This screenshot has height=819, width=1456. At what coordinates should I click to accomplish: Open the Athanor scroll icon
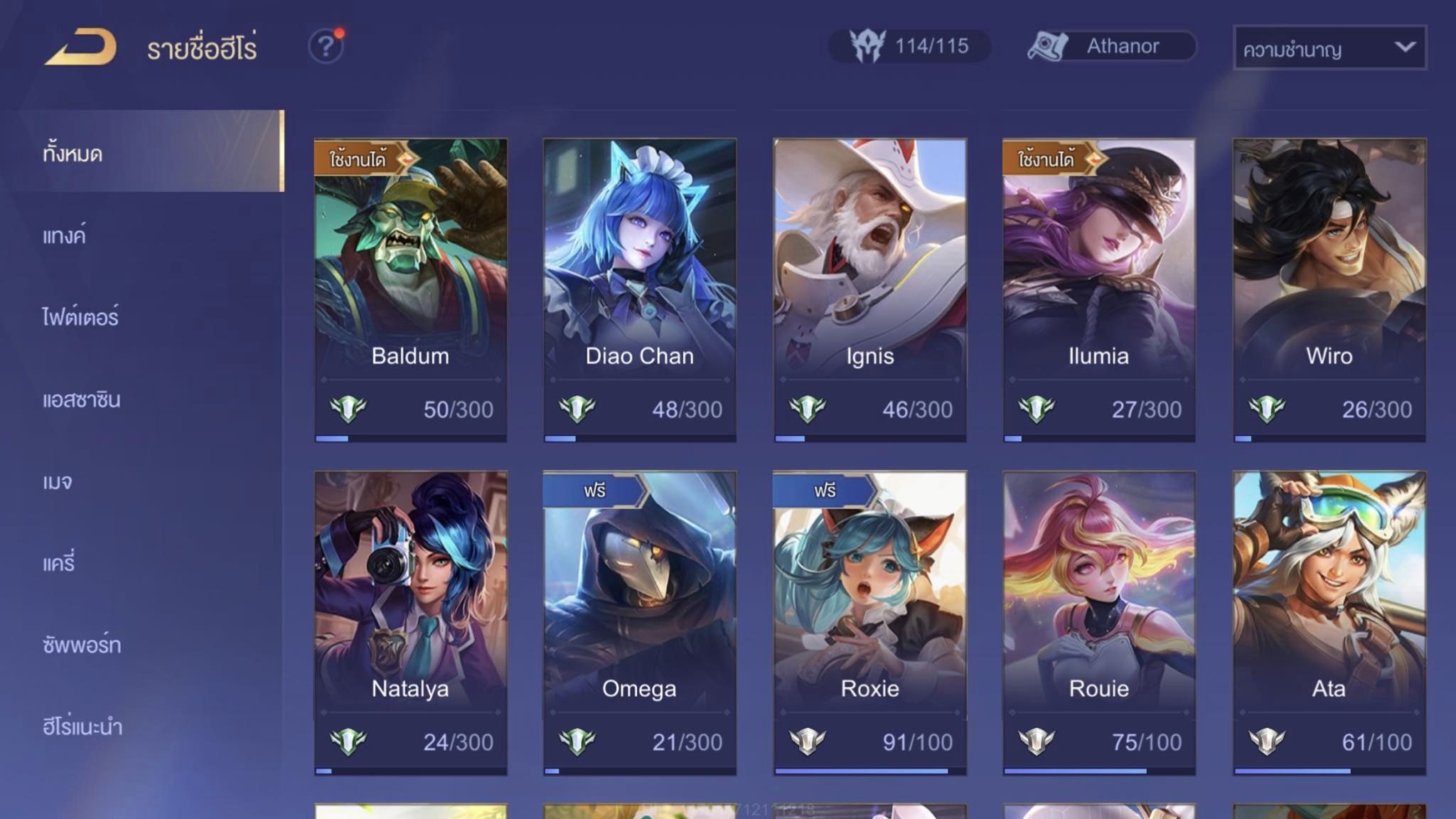(x=1048, y=46)
